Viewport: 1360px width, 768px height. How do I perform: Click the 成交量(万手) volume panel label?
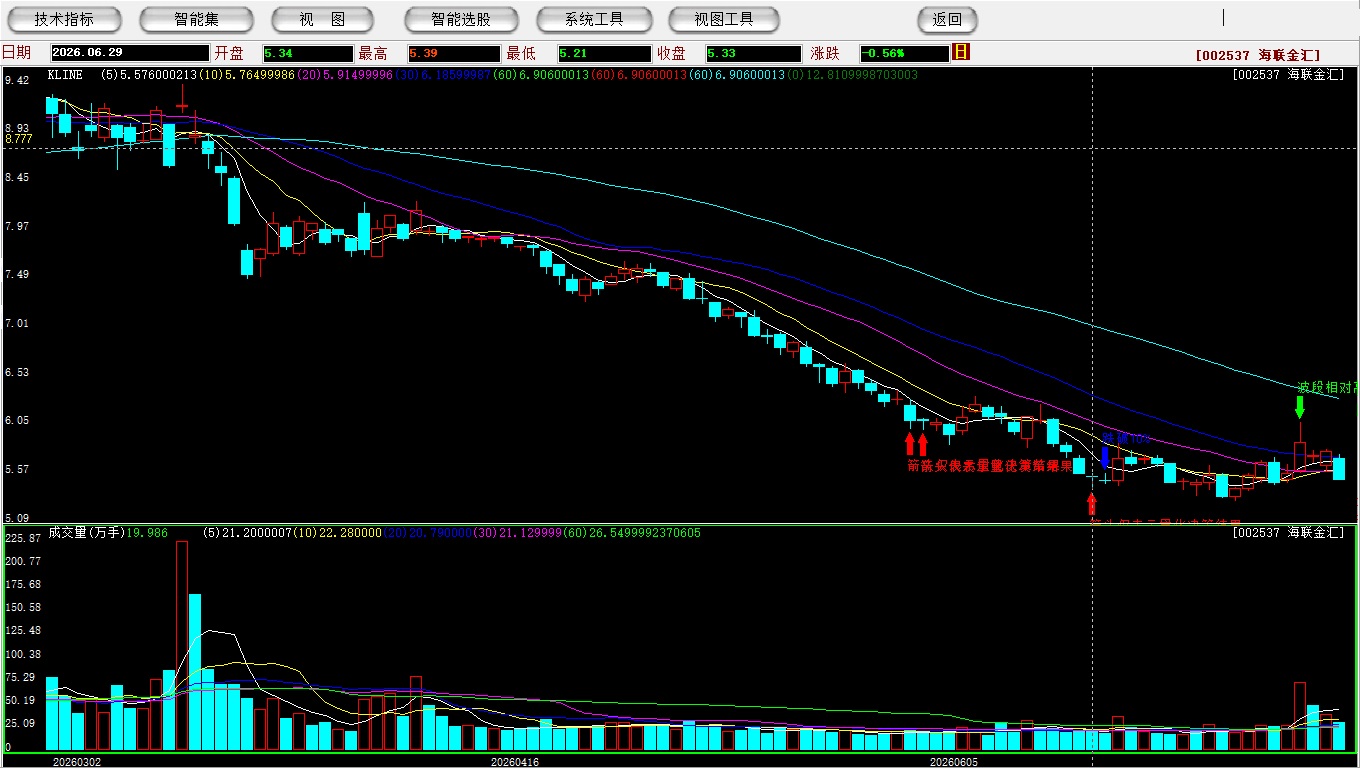[x=86, y=533]
